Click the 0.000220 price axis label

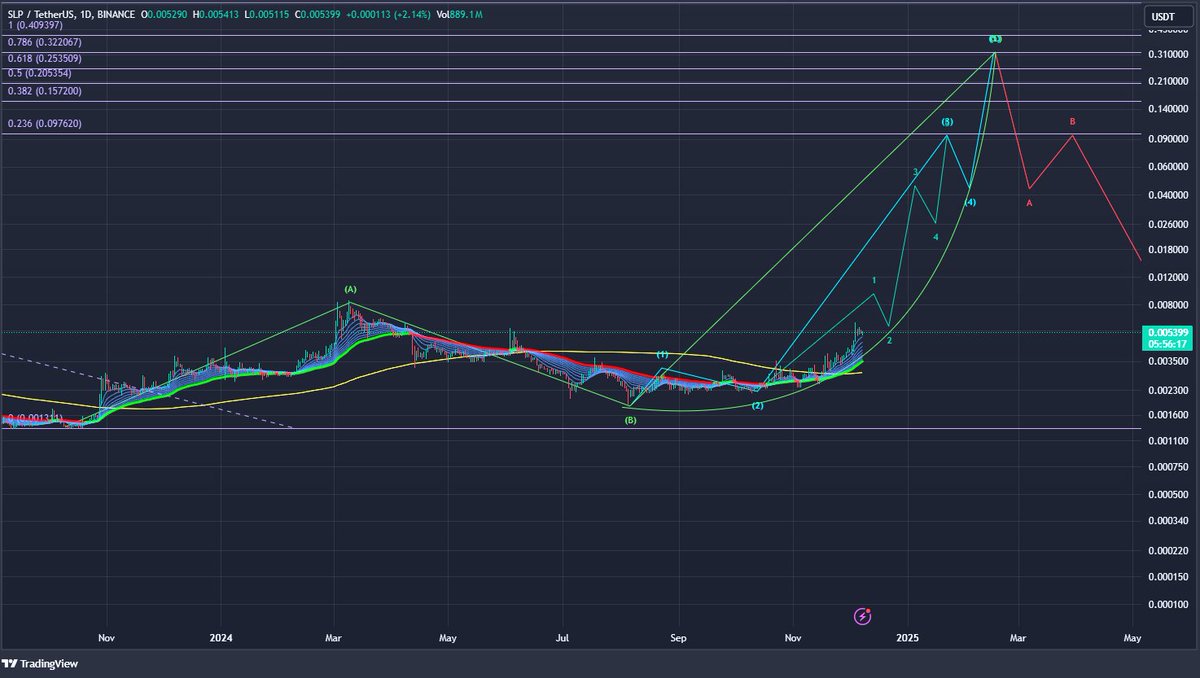(1167, 550)
